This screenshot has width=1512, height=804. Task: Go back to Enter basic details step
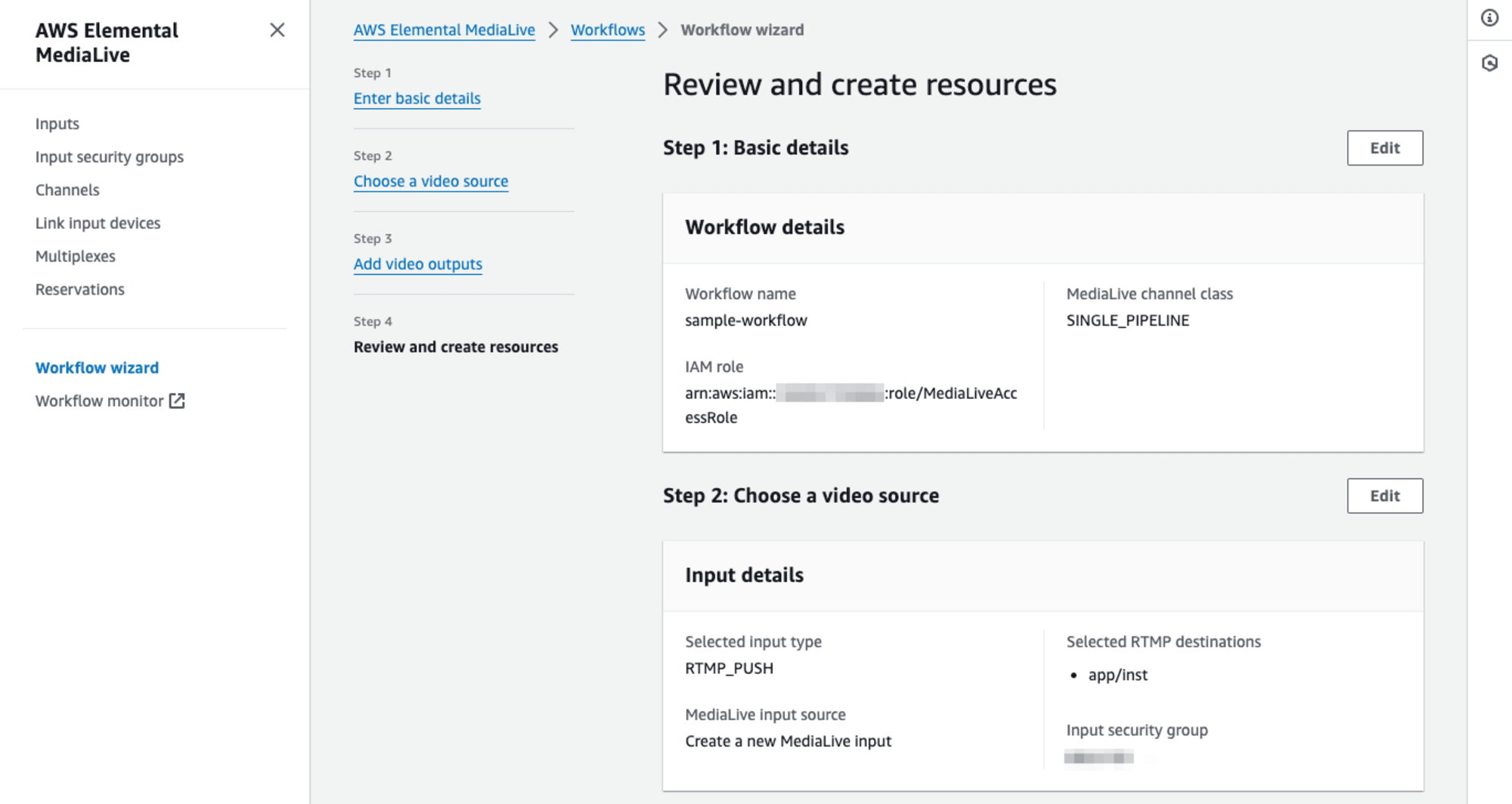[x=417, y=98]
